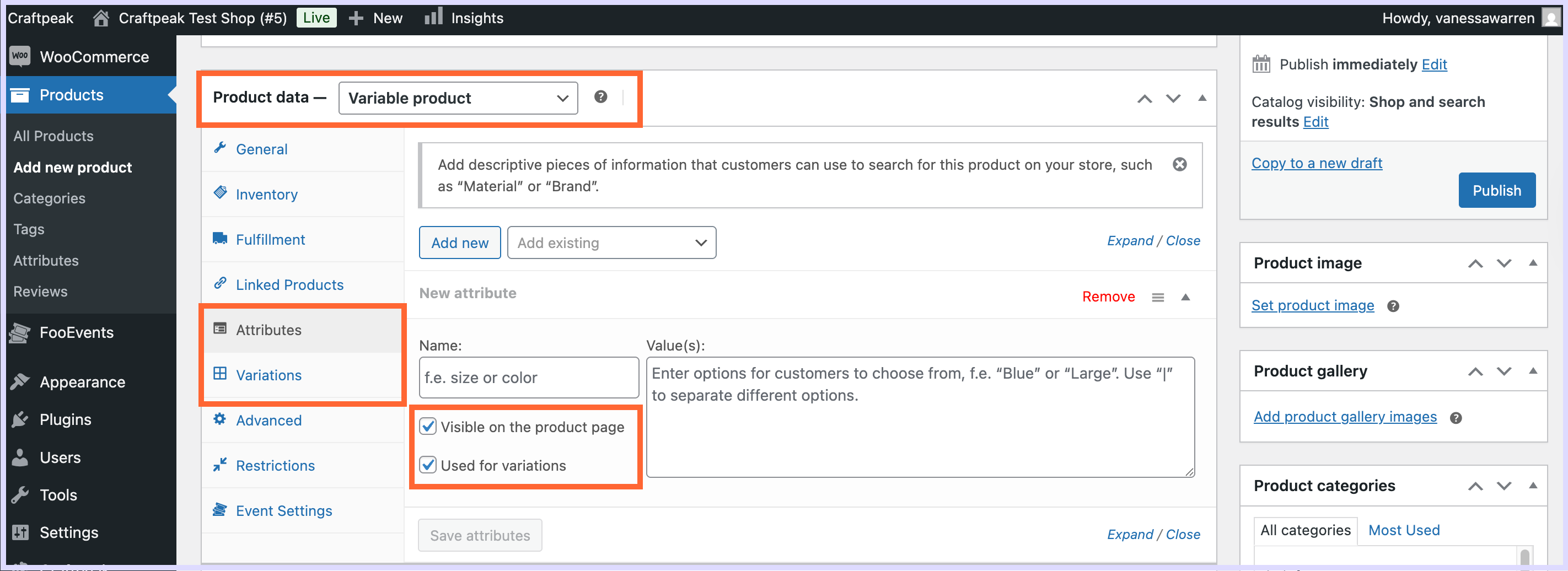1568x571 pixels.
Task: Collapse the Product gallery panel triangle
Action: tap(1533, 371)
